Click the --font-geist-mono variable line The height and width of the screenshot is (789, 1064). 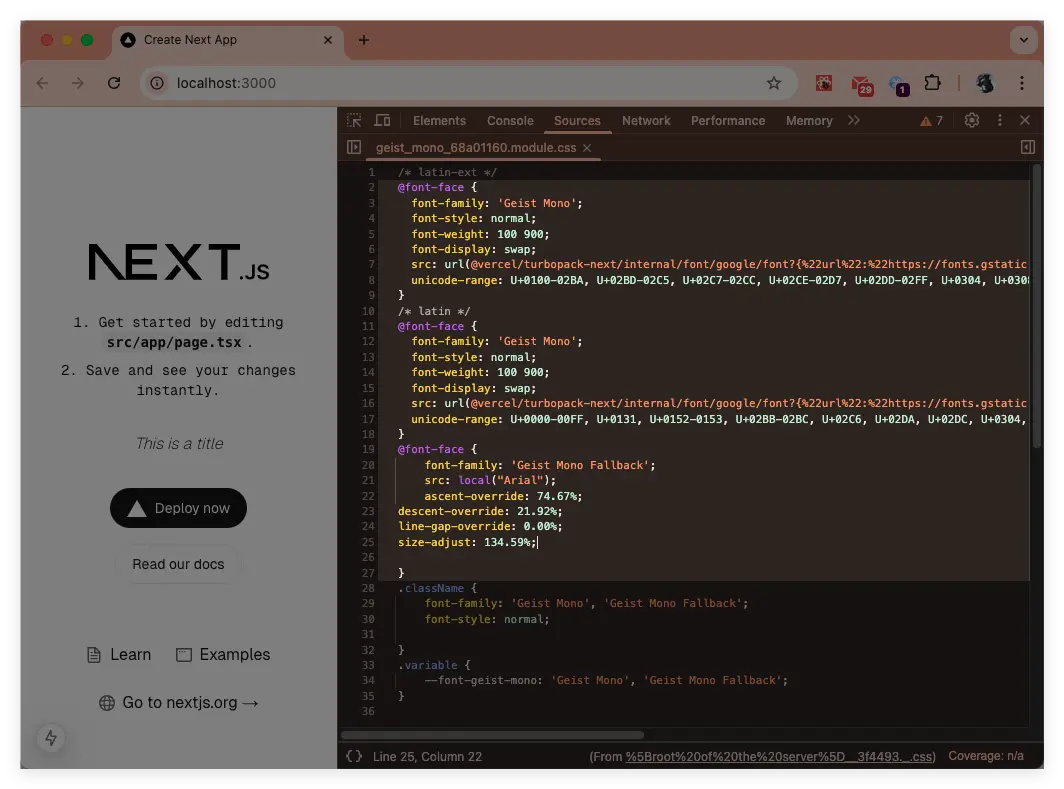[x=606, y=680]
